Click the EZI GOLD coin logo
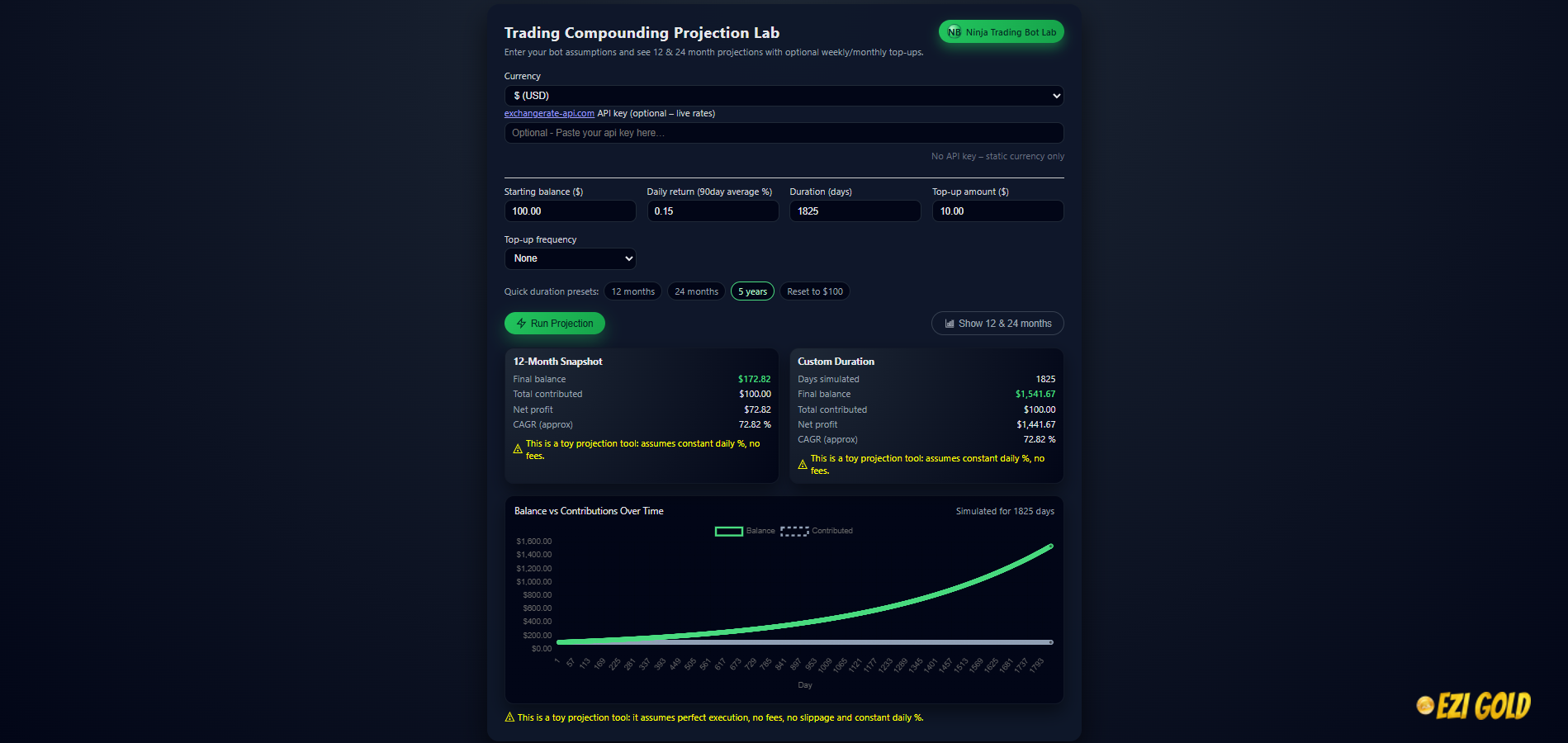 point(1425,705)
